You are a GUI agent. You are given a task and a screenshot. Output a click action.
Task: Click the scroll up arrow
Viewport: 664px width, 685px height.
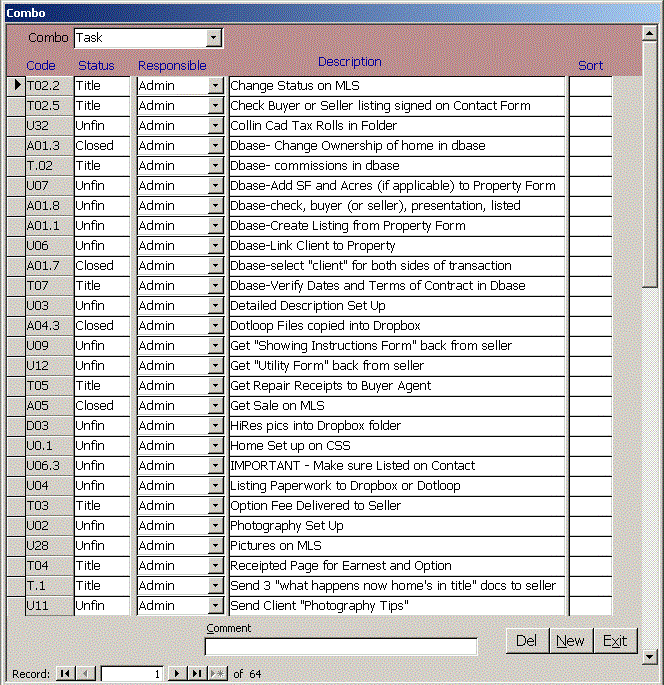(x=650, y=33)
